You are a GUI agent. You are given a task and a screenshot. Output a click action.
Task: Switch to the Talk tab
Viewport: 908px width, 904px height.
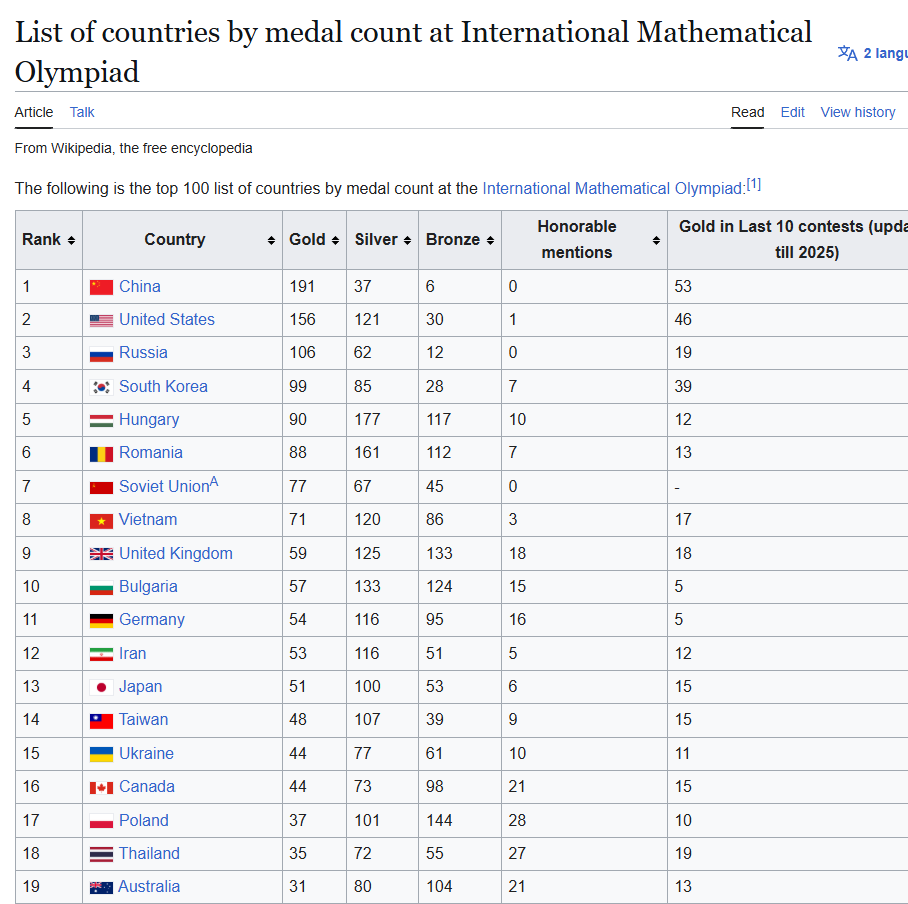[82, 112]
